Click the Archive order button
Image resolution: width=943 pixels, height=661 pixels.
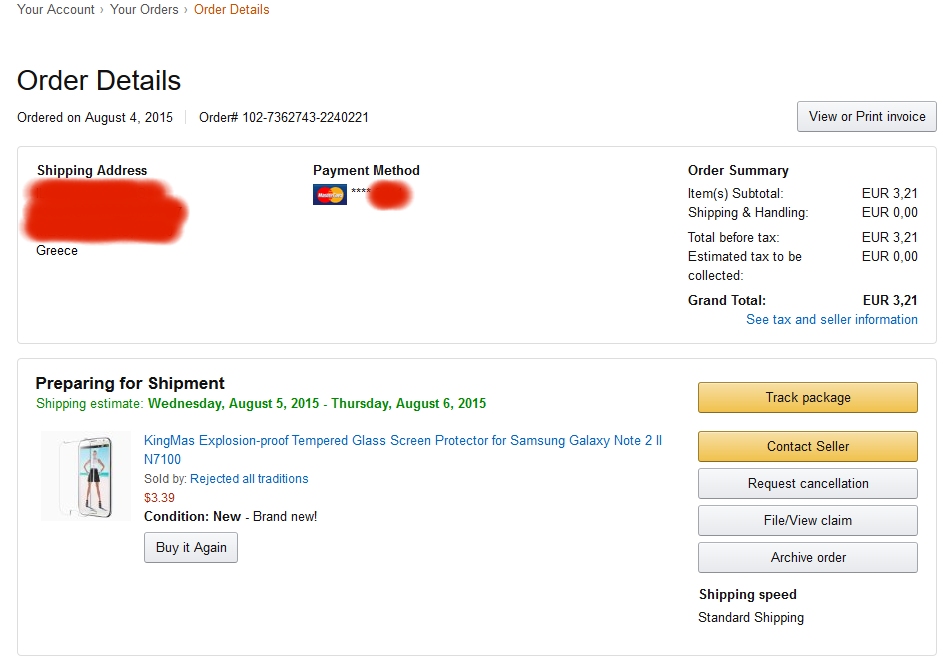(808, 558)
